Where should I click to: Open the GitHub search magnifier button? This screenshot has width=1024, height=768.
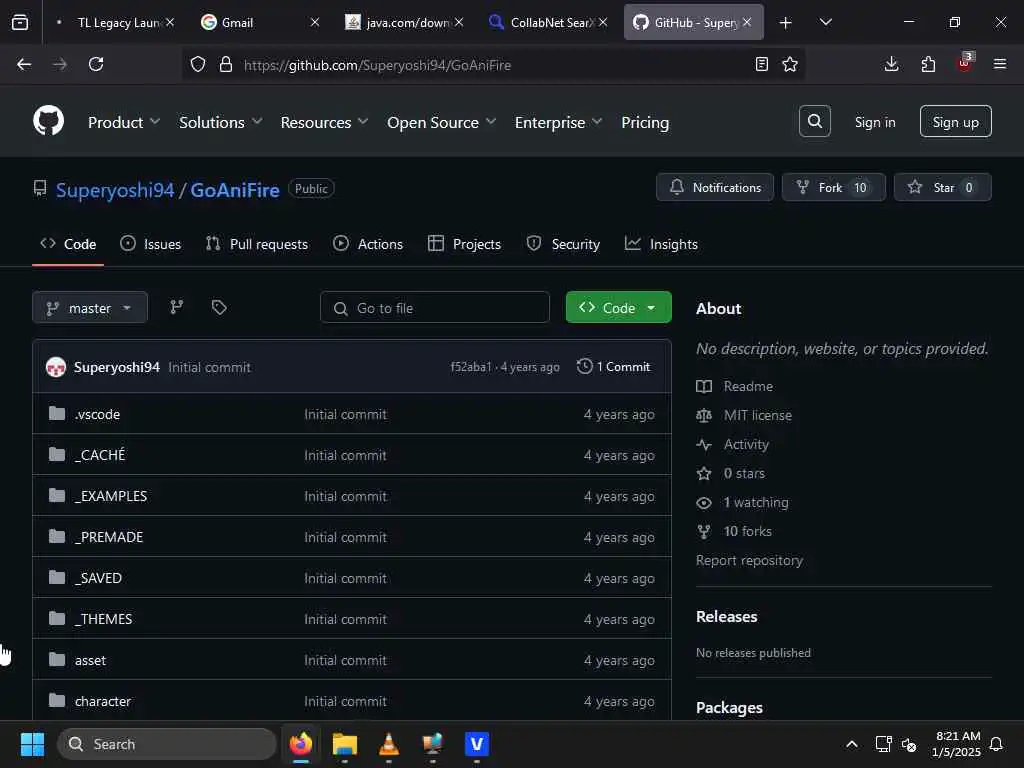click(814, 121)
